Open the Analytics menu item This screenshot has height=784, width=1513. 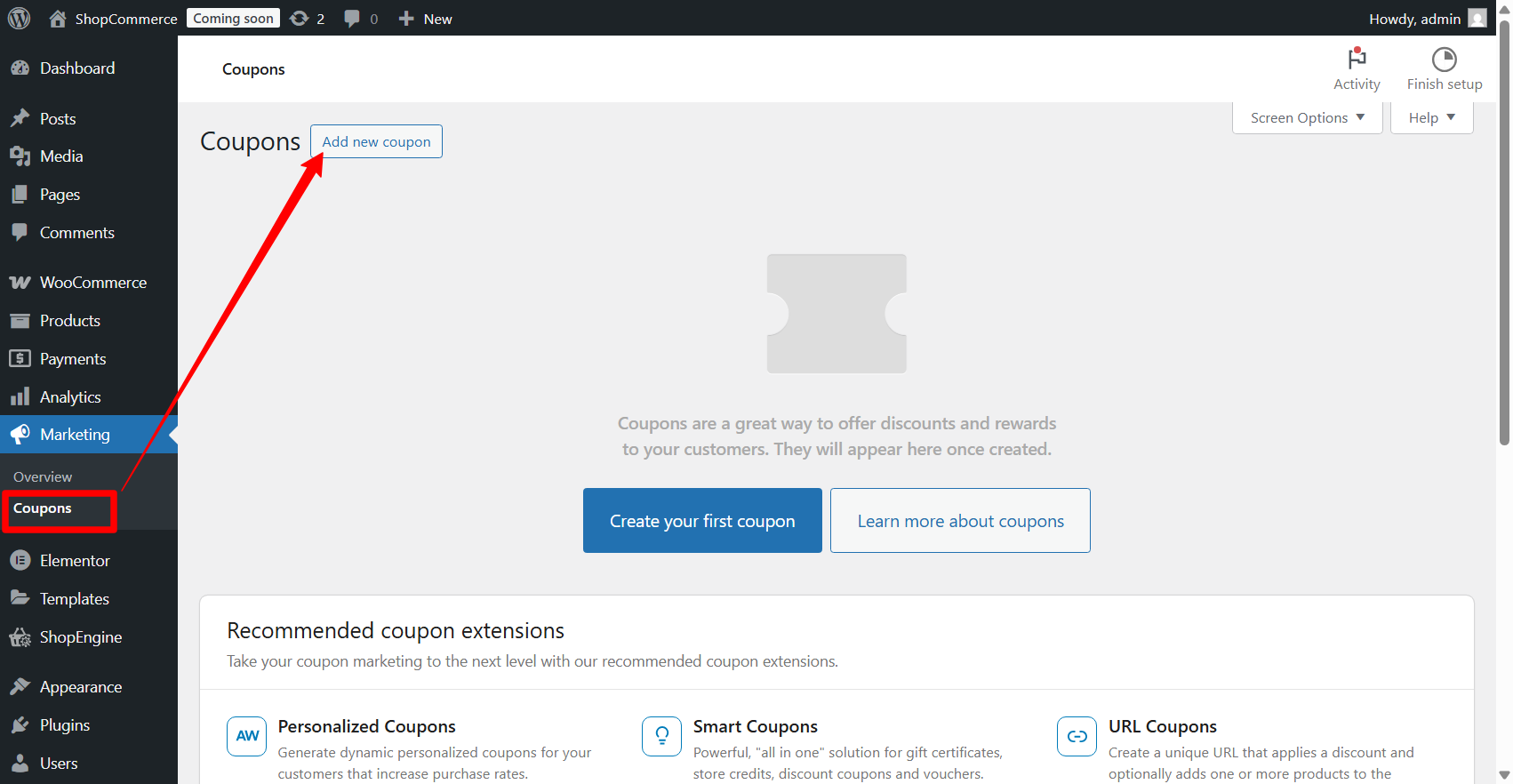tap(89, 396)
